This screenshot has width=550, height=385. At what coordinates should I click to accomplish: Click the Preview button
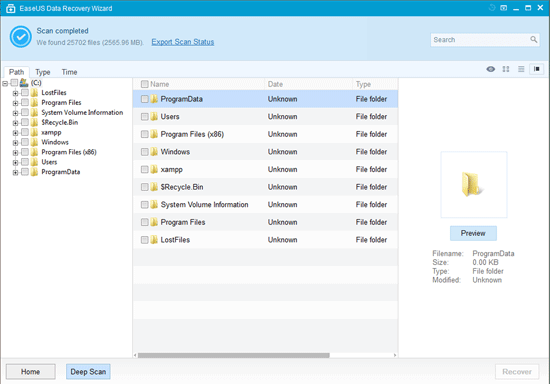(473, 233)
